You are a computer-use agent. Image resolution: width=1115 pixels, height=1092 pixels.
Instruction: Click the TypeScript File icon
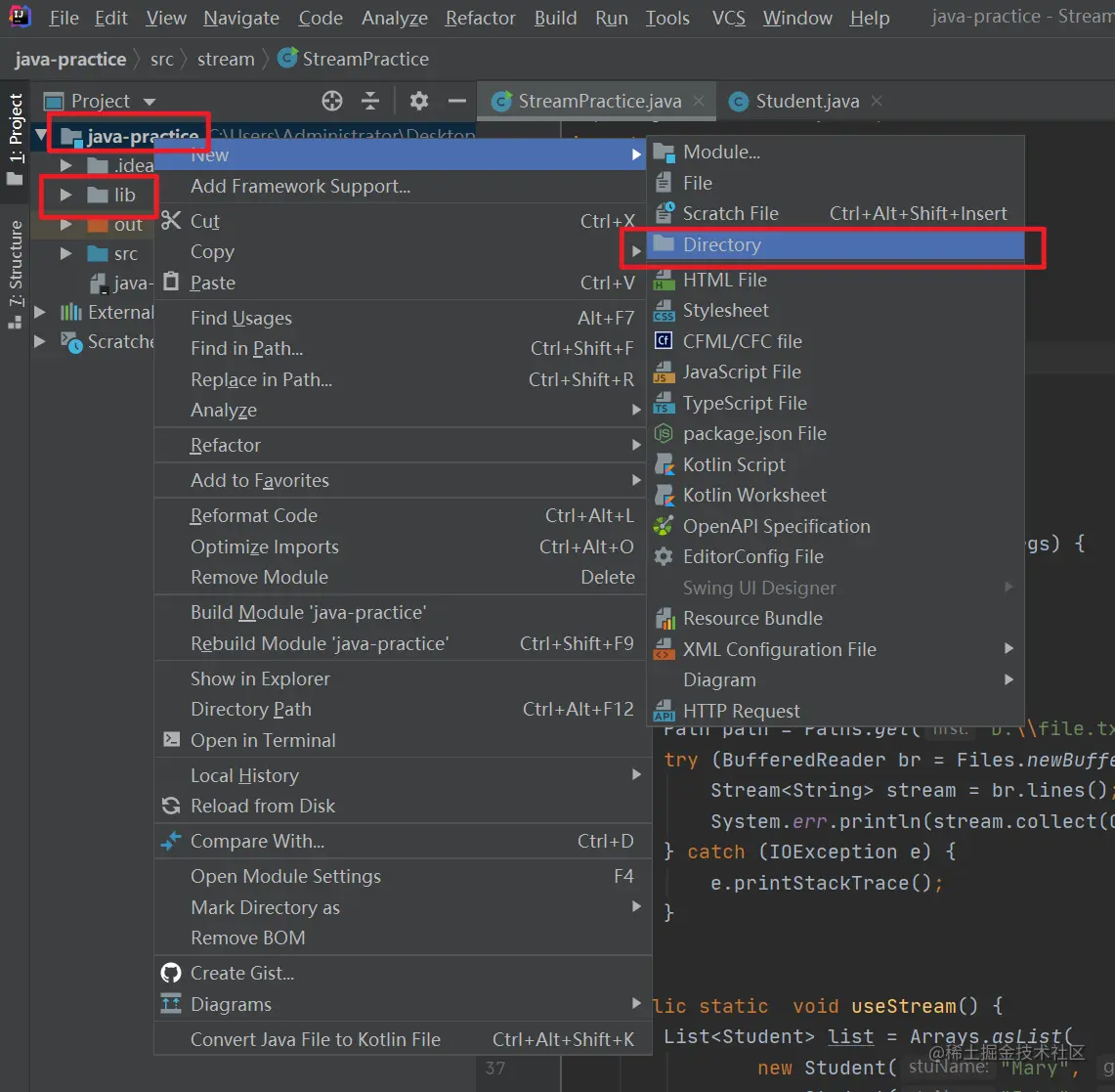[x=664, y=404]
